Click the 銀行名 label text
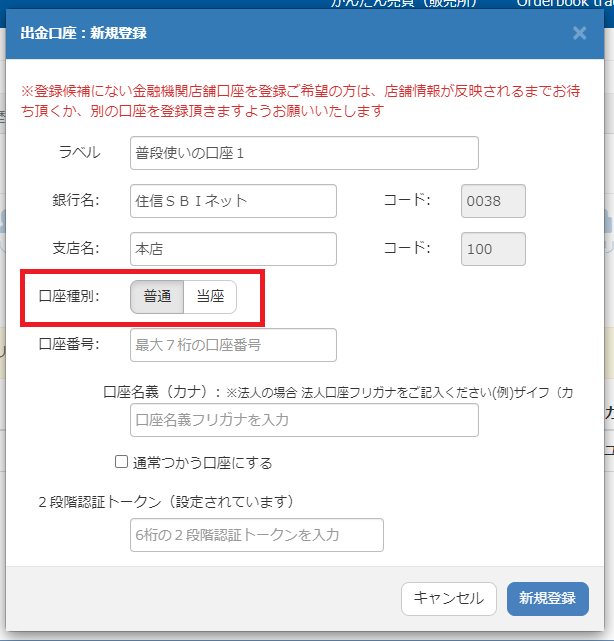Image resolution: width=614 pixels, height=641 pixels. [x=76, y=200]
